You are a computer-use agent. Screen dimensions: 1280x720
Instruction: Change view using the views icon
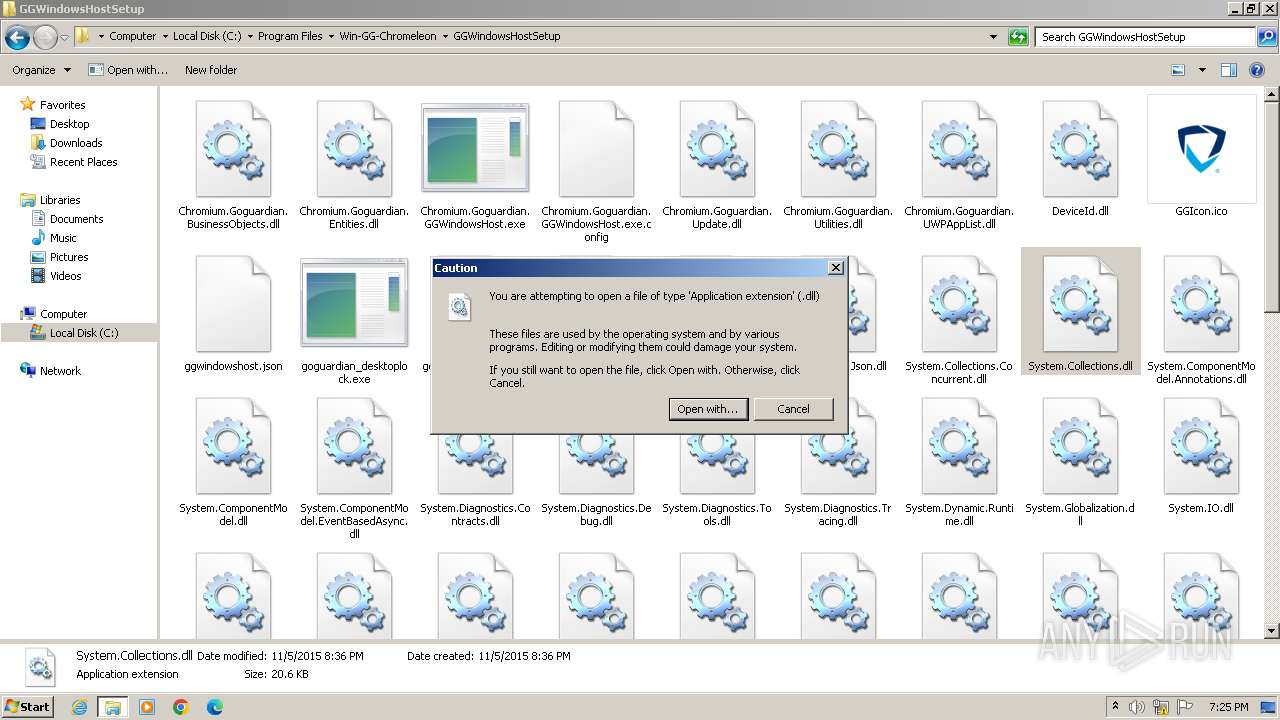pos(1178,70)
